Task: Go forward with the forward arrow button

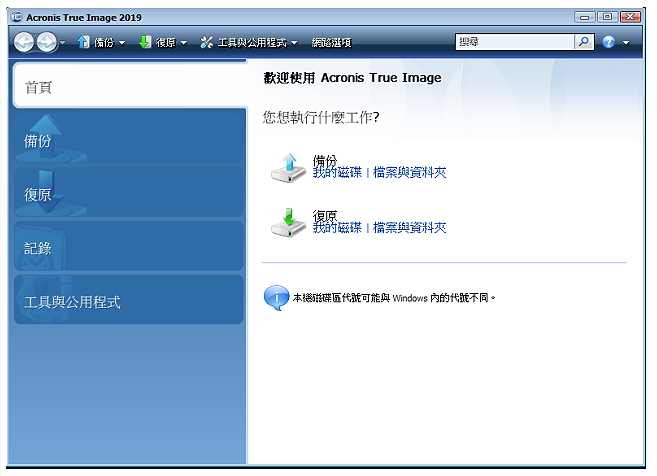Action: [x=47, y=42]
